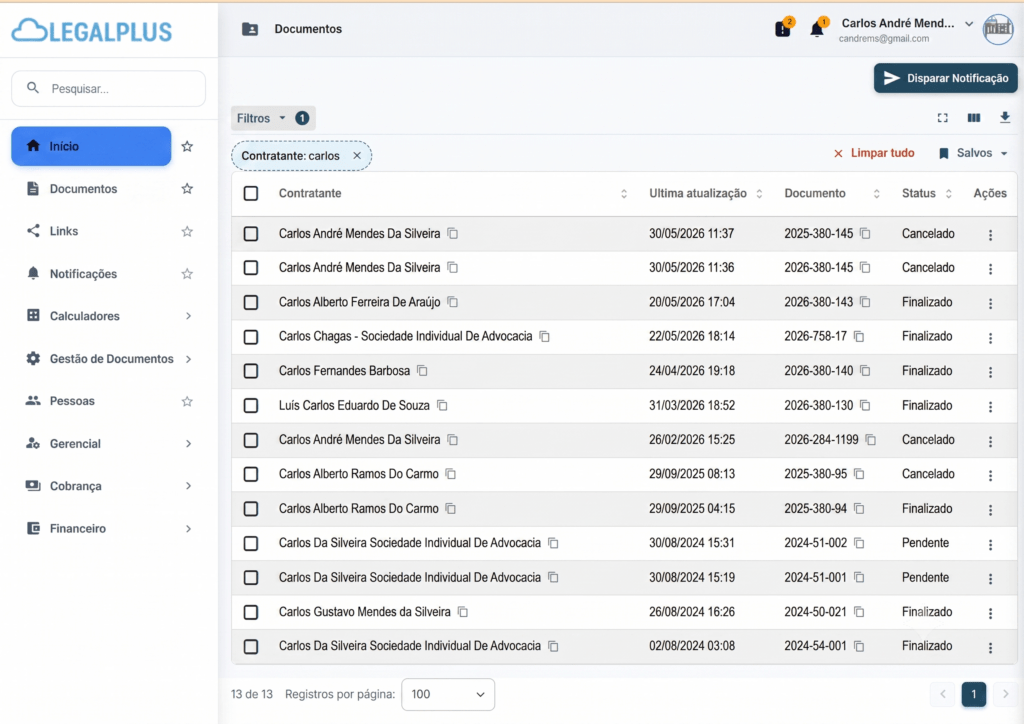Click Limpar tudo to clear filters
The image size is (1024, 724).
point(874,153)
